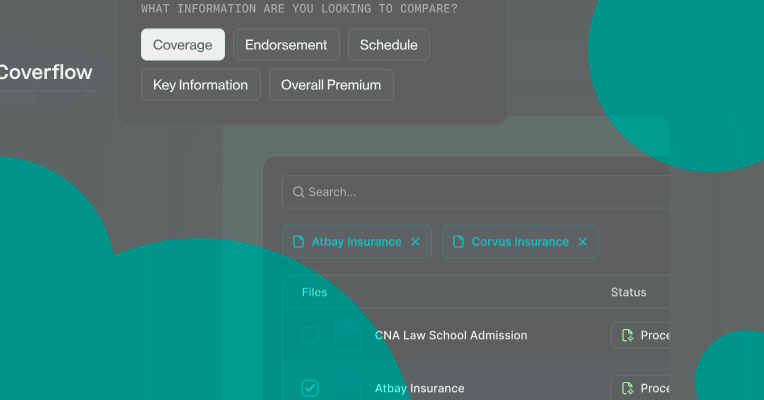Click the magnifier icon in search box
This screenshot has height=400, width=764.
(x=298, y=192)
